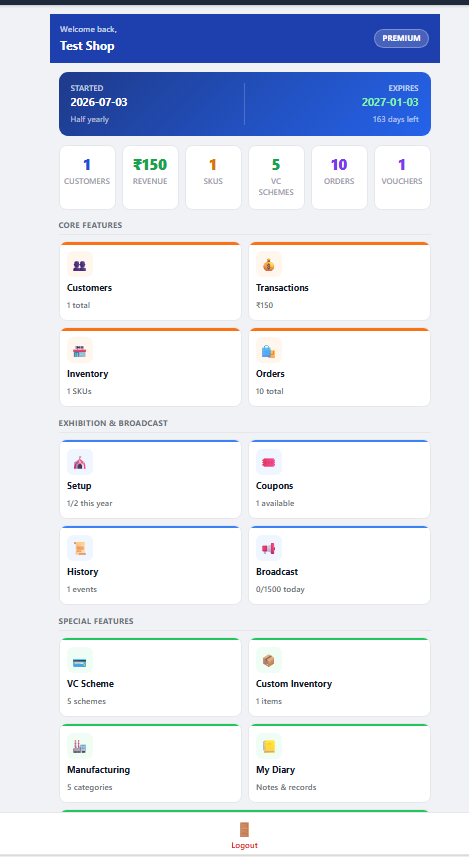Open the VC Schemes stat tile
Viewport: 469px width, 858px height.
pyautogui.click(x=276, y=177)
